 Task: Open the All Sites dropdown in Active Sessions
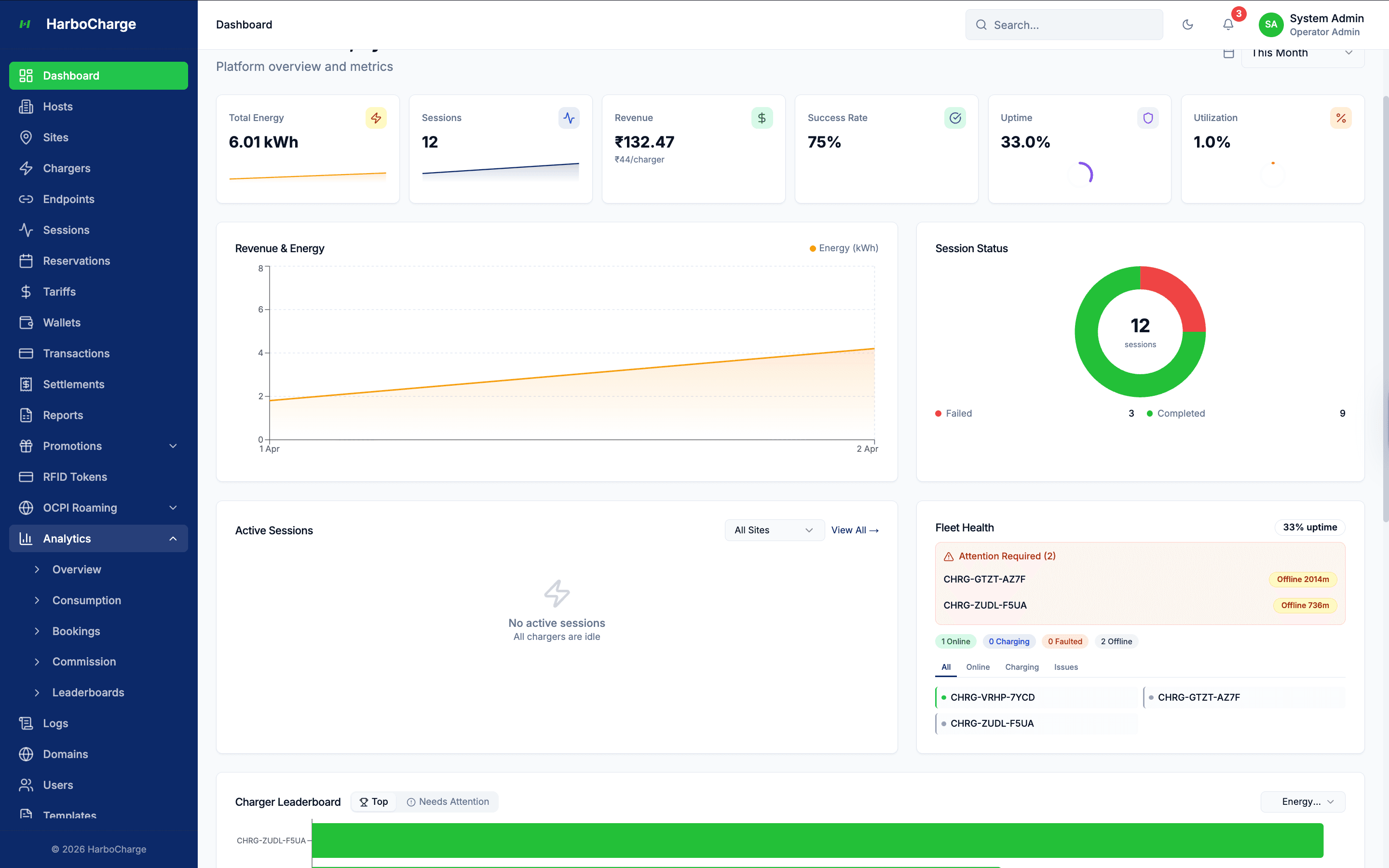point(774,530)
